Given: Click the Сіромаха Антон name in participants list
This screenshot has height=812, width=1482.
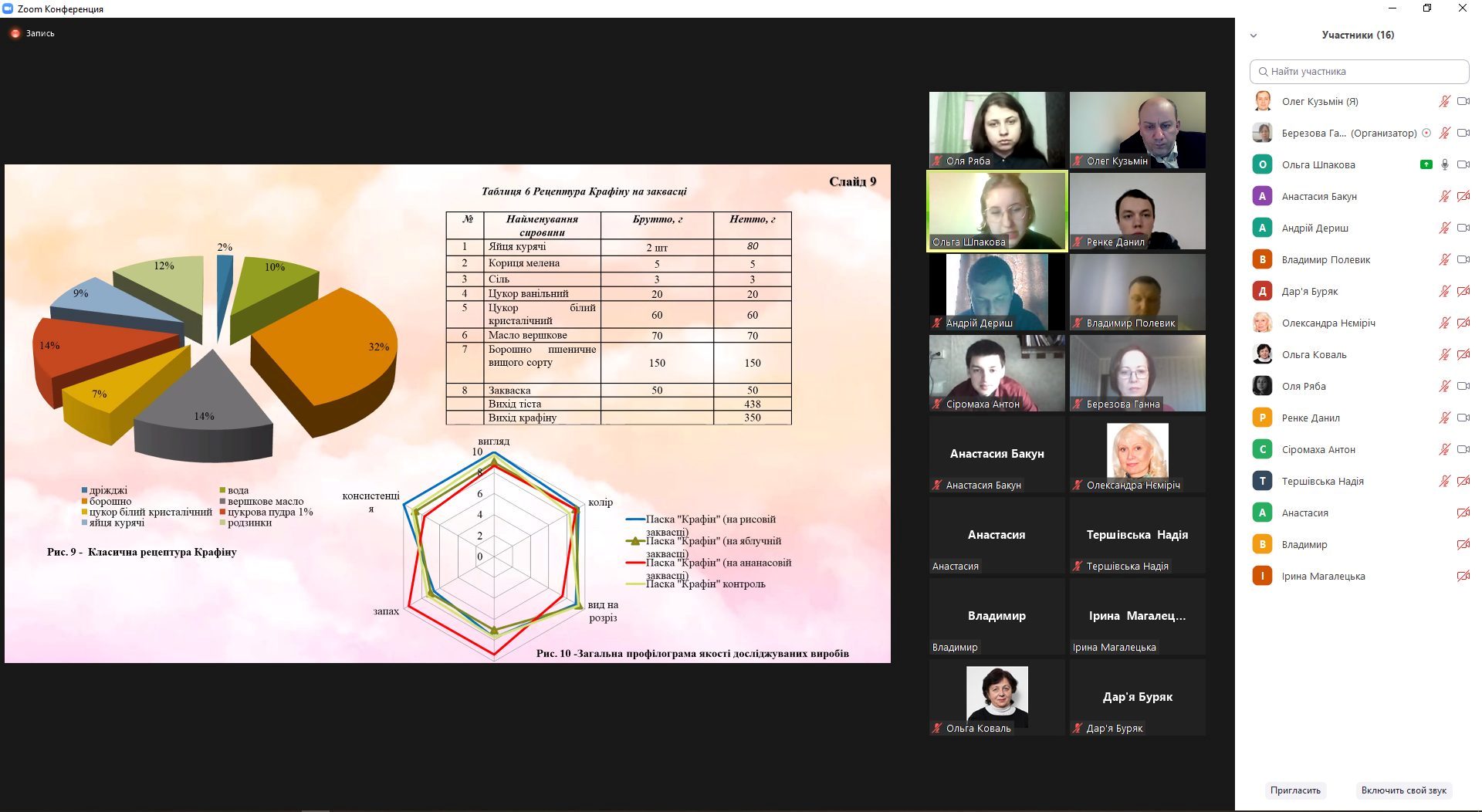Looking at the screenshot, I should pyautogui.click(x=1318, y=449).
